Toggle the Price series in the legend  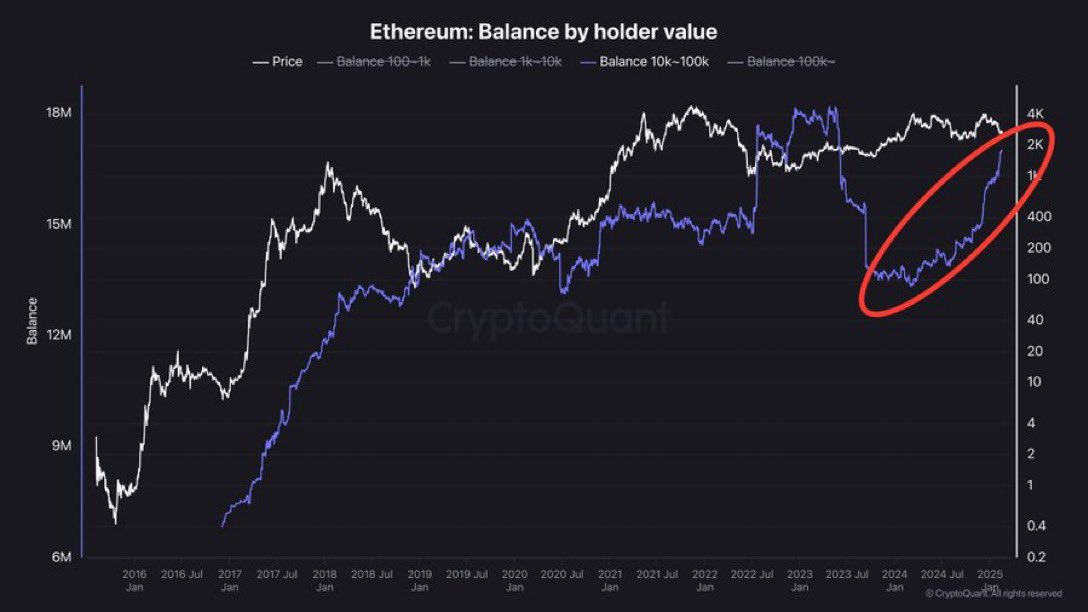tap(287, 62)
